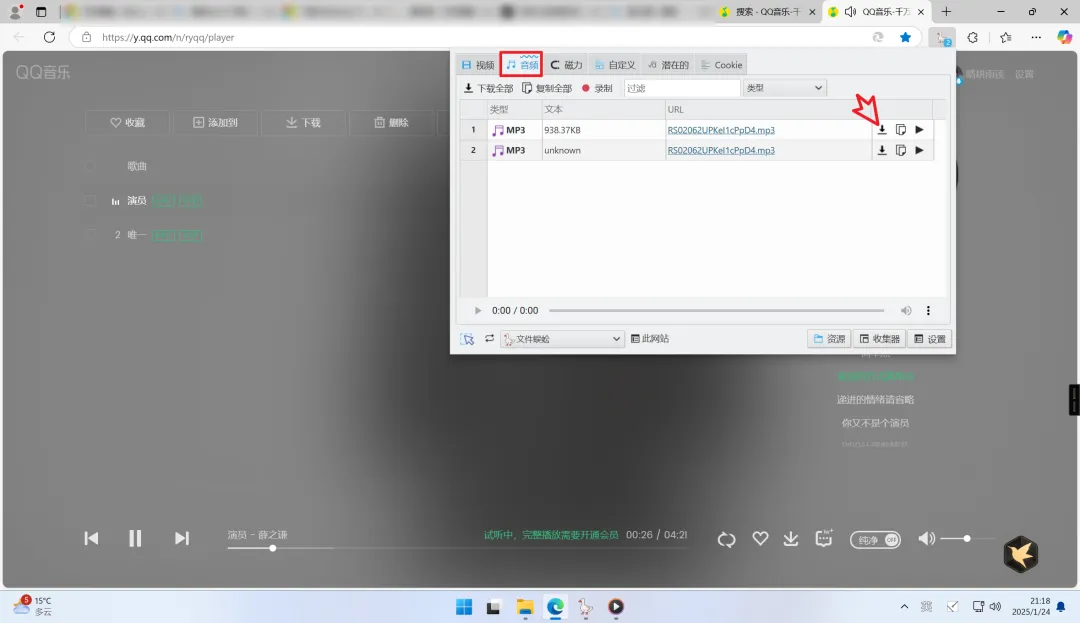Start recording with the 录制 button

pos(597,88)
